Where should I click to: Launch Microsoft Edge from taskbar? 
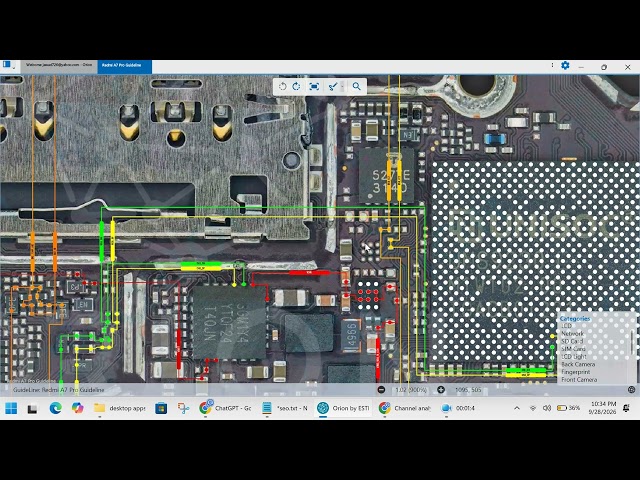[55, 408]
